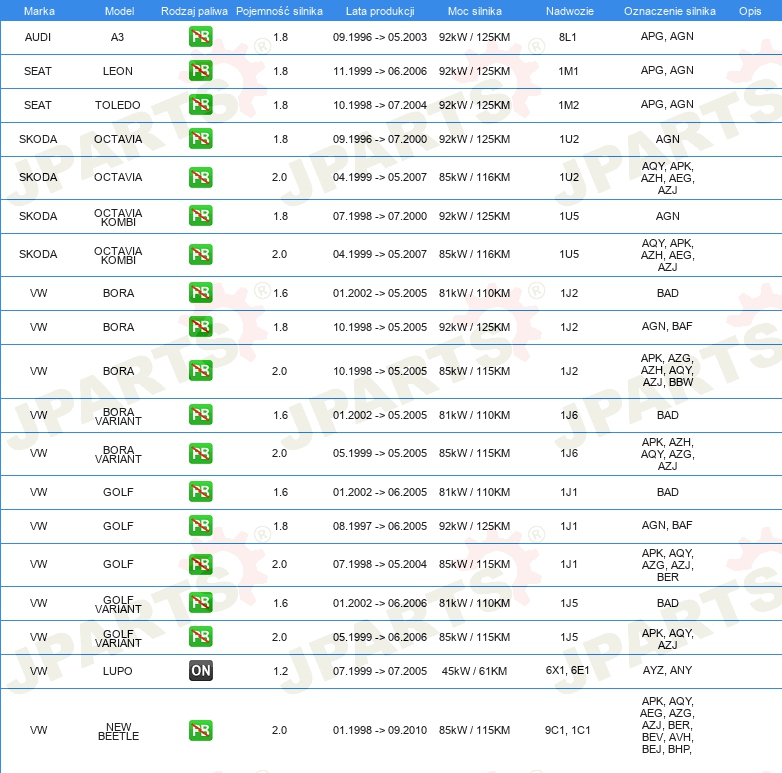Click the petrol fuel icon in the NEW BEETLE row
This screenshot has height=773, width=782.
[200, 730]
